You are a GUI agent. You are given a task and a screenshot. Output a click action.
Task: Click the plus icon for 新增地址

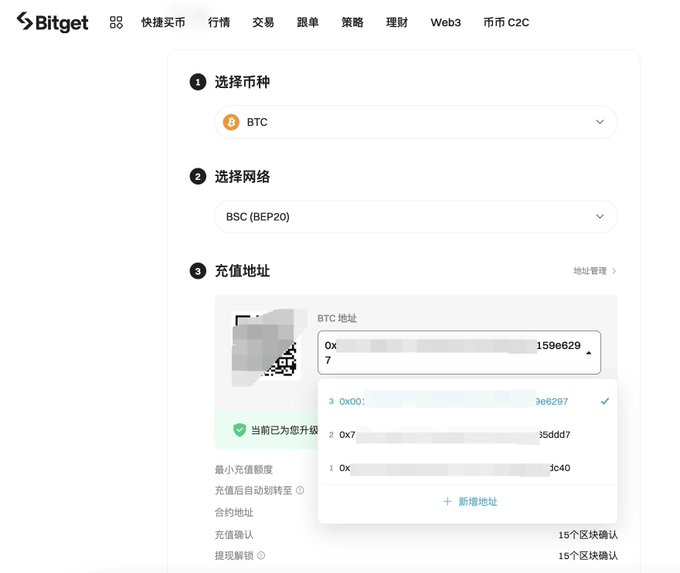pyautogui.click(x=448, y=501)
